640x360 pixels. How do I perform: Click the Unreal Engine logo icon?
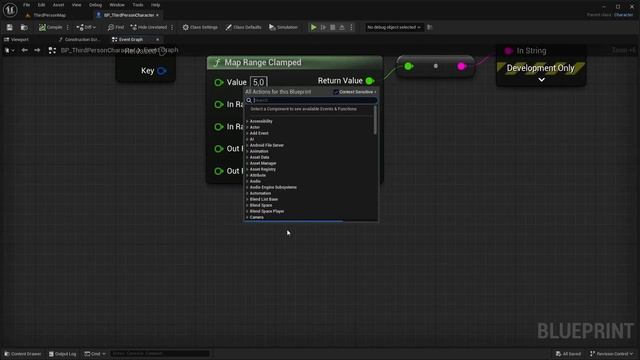coord(10,10)
